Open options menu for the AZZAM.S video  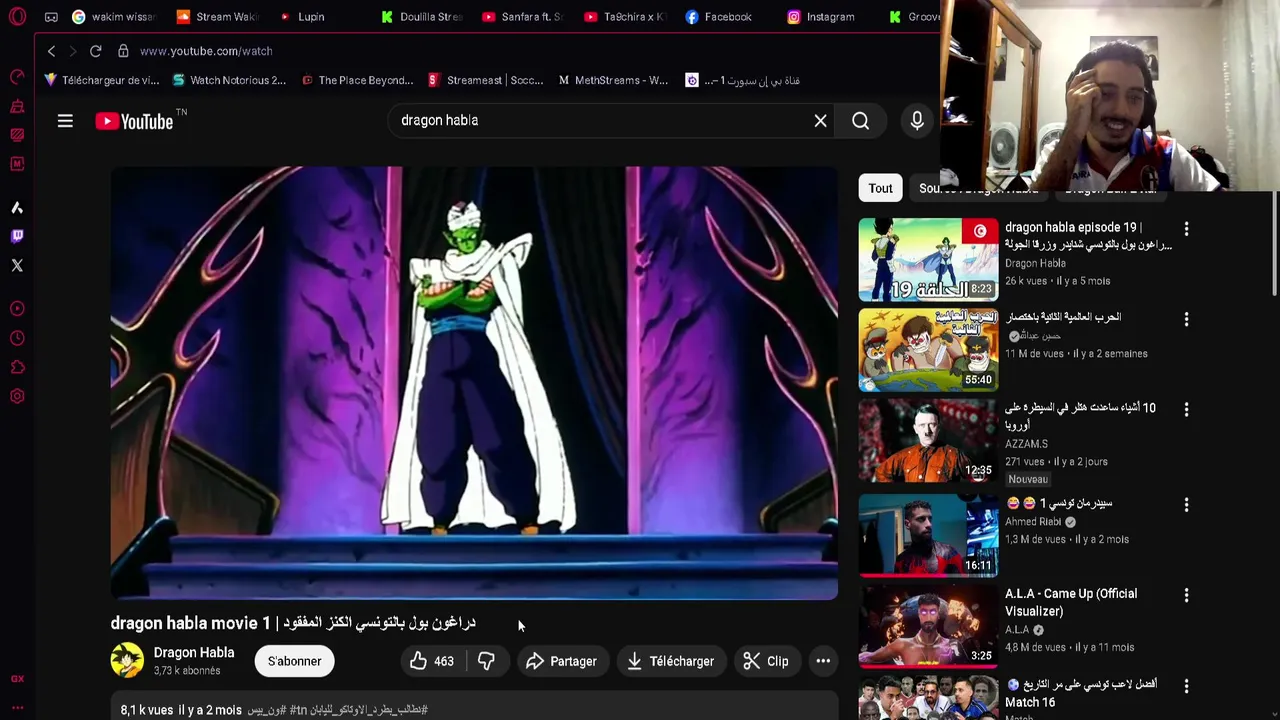pyautogui.click(x=1186, y=410)
